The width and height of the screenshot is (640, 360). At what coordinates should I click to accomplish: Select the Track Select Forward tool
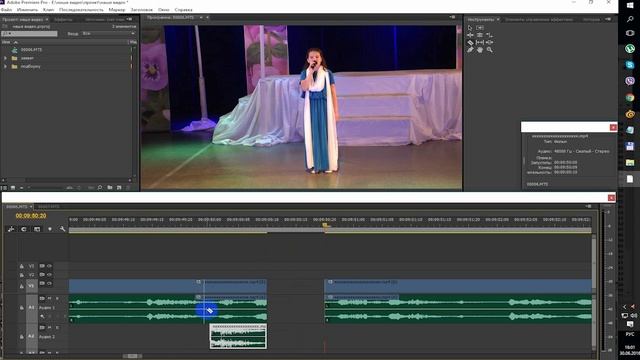(x=480, y=28)
